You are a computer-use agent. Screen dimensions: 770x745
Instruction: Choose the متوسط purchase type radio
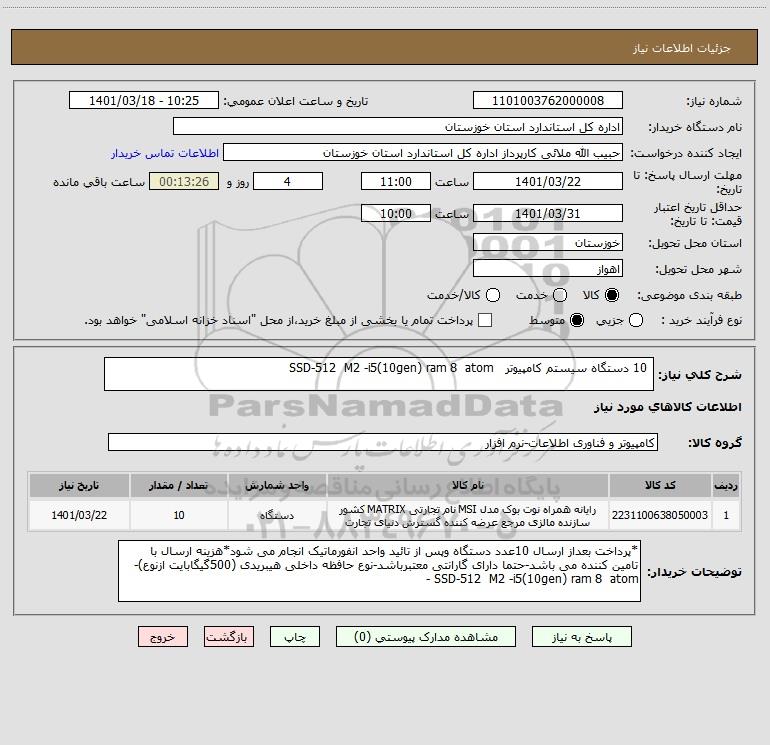click(577, 320)
